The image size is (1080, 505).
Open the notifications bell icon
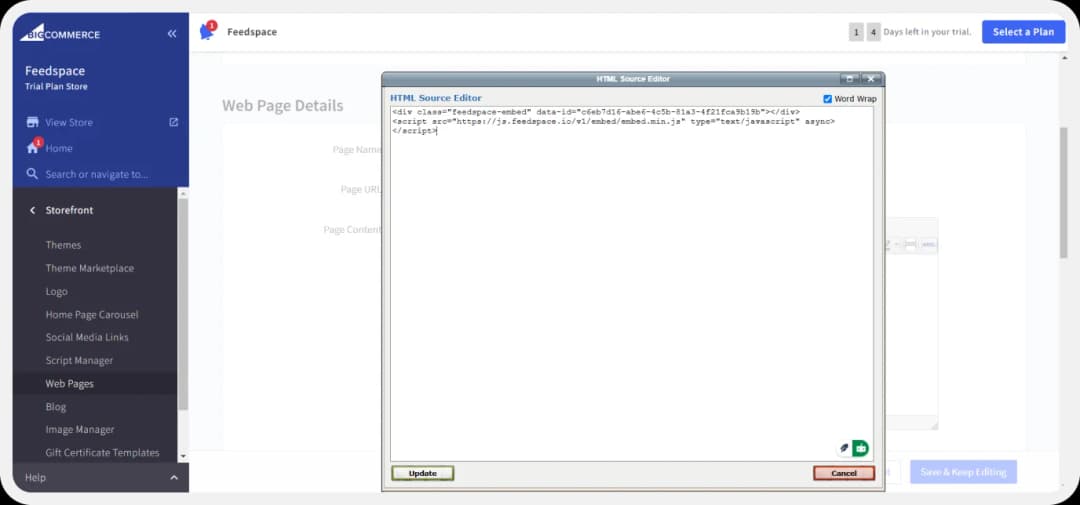pos(207,32)
